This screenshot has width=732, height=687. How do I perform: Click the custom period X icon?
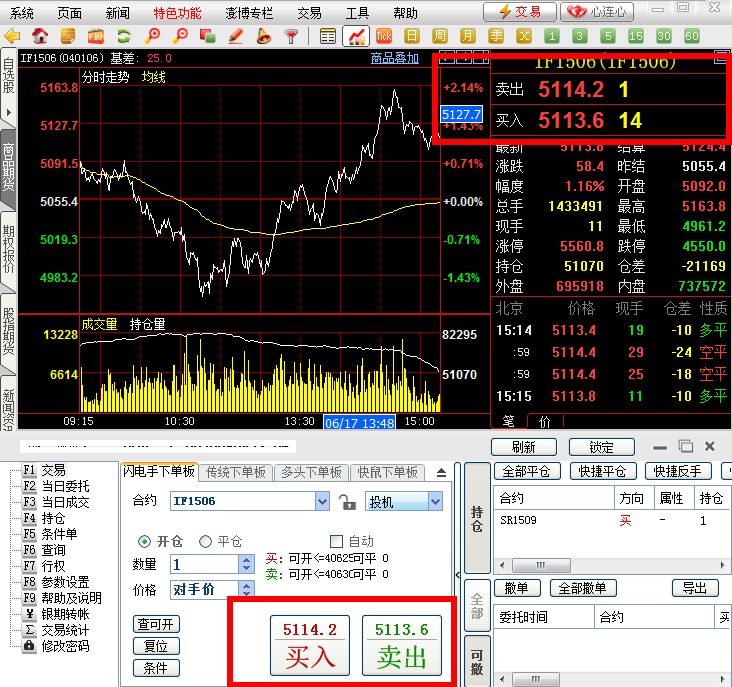pyautogui.click(x=524, y=36)
